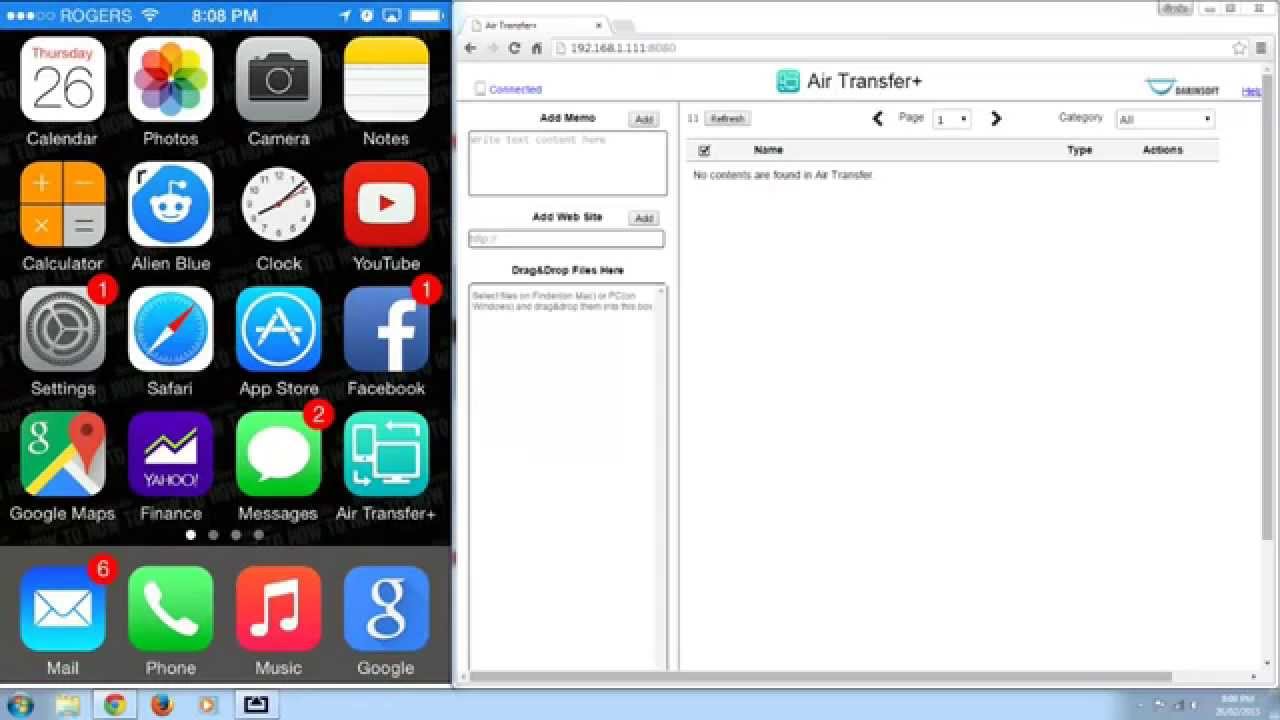Click the memo text area

tap(568, 163)
